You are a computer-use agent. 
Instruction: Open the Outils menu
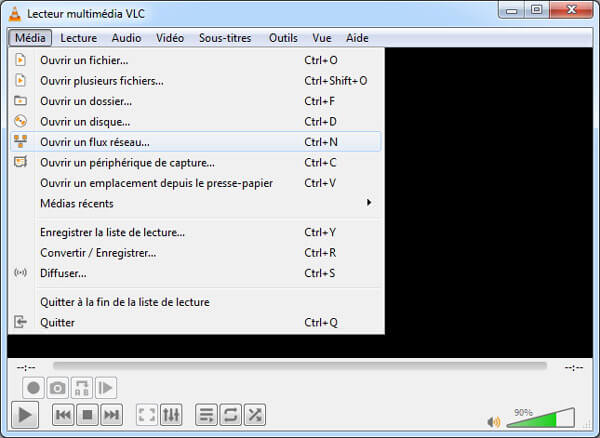coord(283,38)
